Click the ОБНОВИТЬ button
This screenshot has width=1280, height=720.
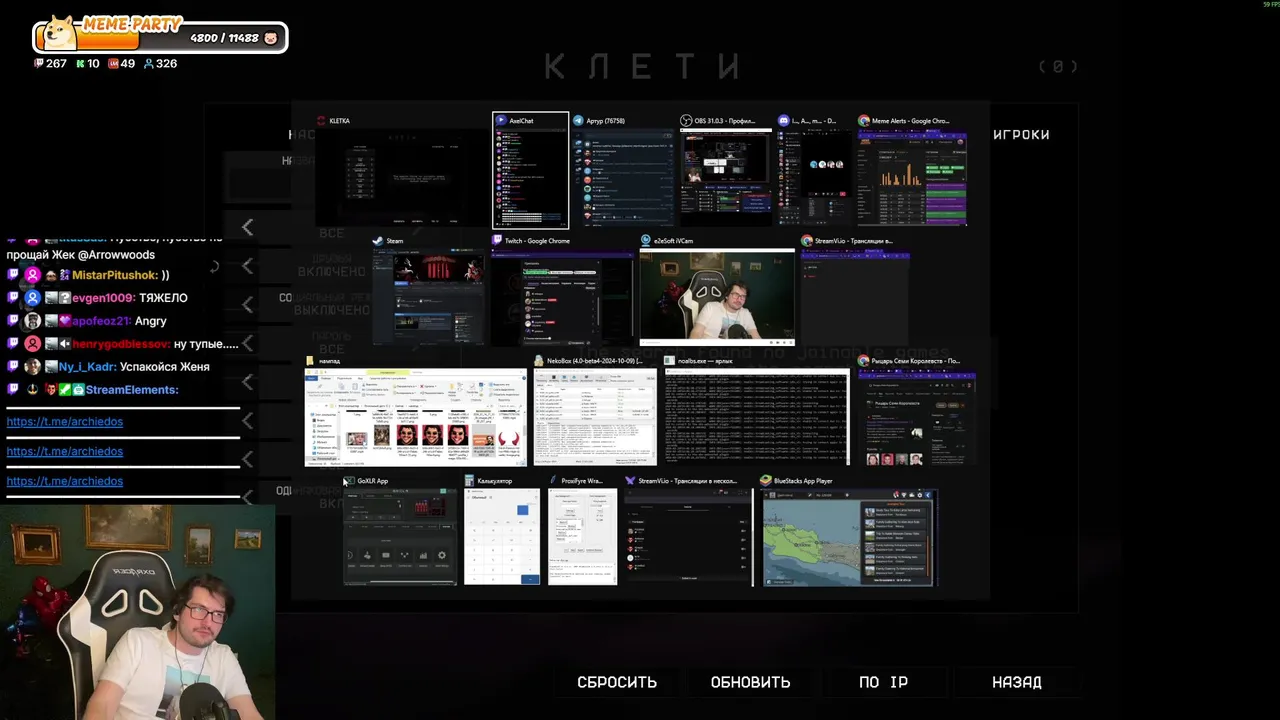click(x=750, y=682)
